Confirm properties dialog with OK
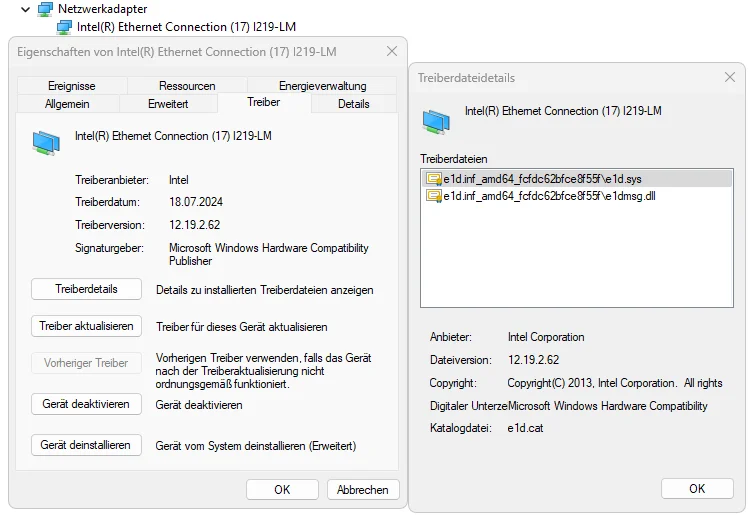Screen dimensions: 752x515 coord(282,490)
